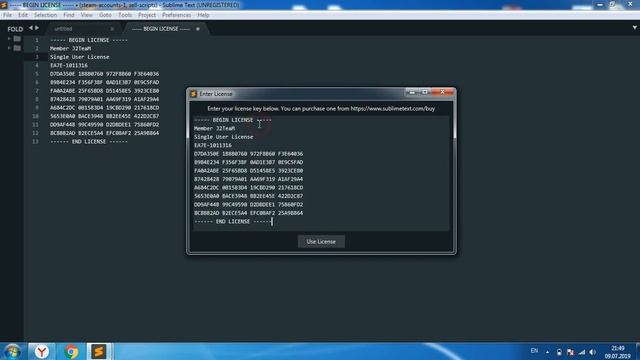Click the Action Center flag tray icon
Viewport: 640px width, 360px height.
pos(570,352)
